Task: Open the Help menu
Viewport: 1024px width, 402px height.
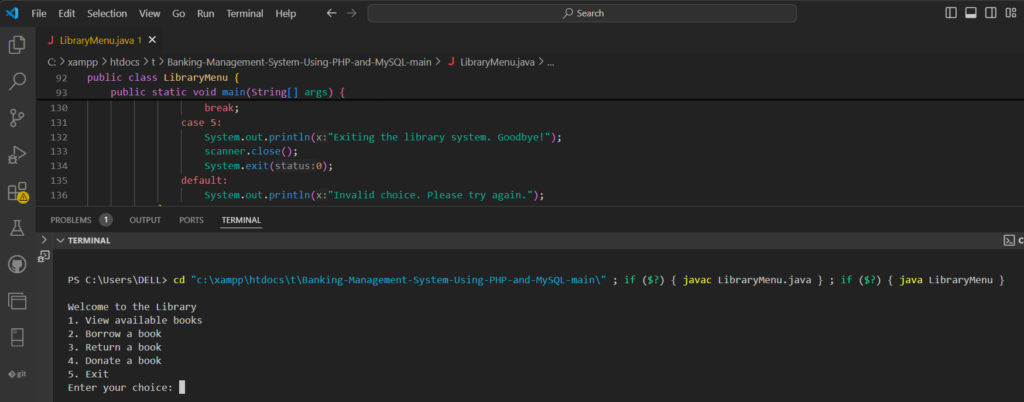Action: coord(285,13)
